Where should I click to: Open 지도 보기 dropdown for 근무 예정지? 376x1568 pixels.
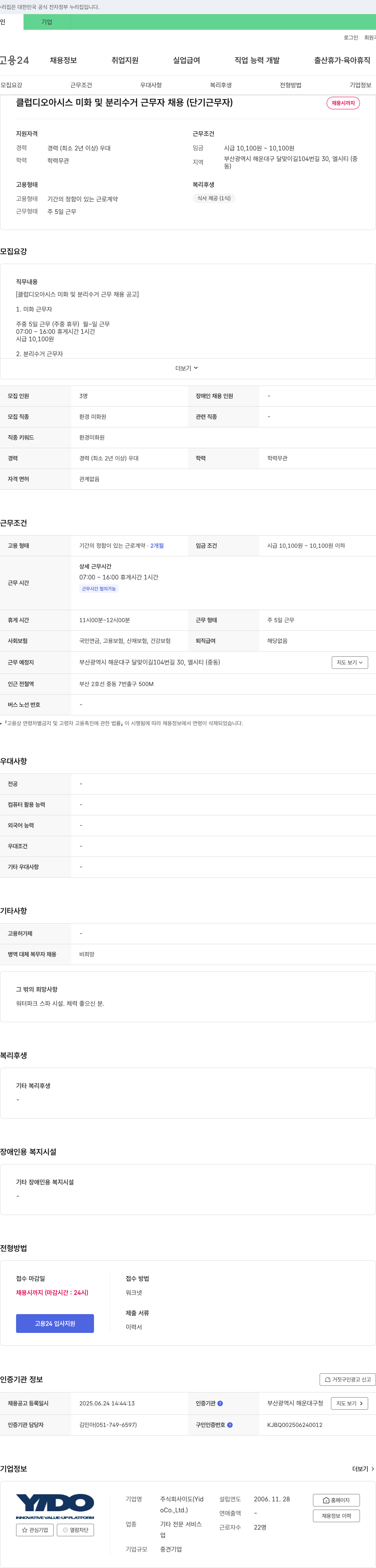tap(350, 662)
